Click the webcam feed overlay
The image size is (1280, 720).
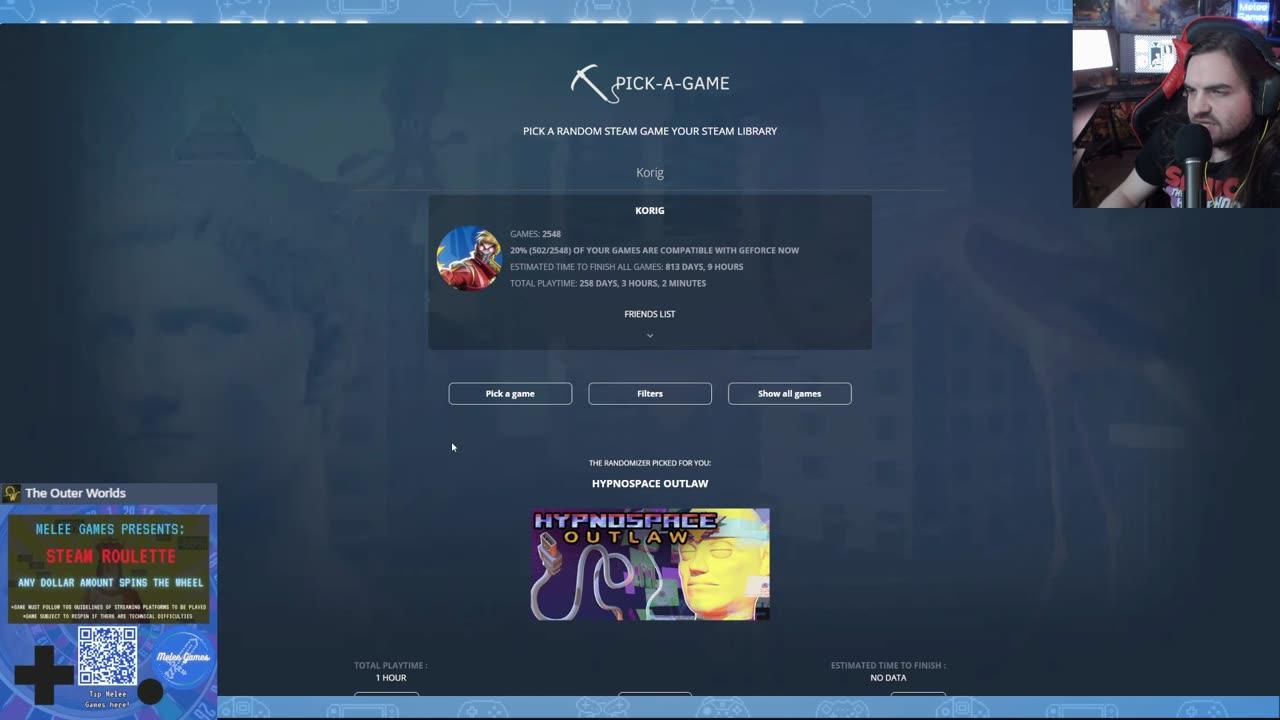coord(1176,104)
